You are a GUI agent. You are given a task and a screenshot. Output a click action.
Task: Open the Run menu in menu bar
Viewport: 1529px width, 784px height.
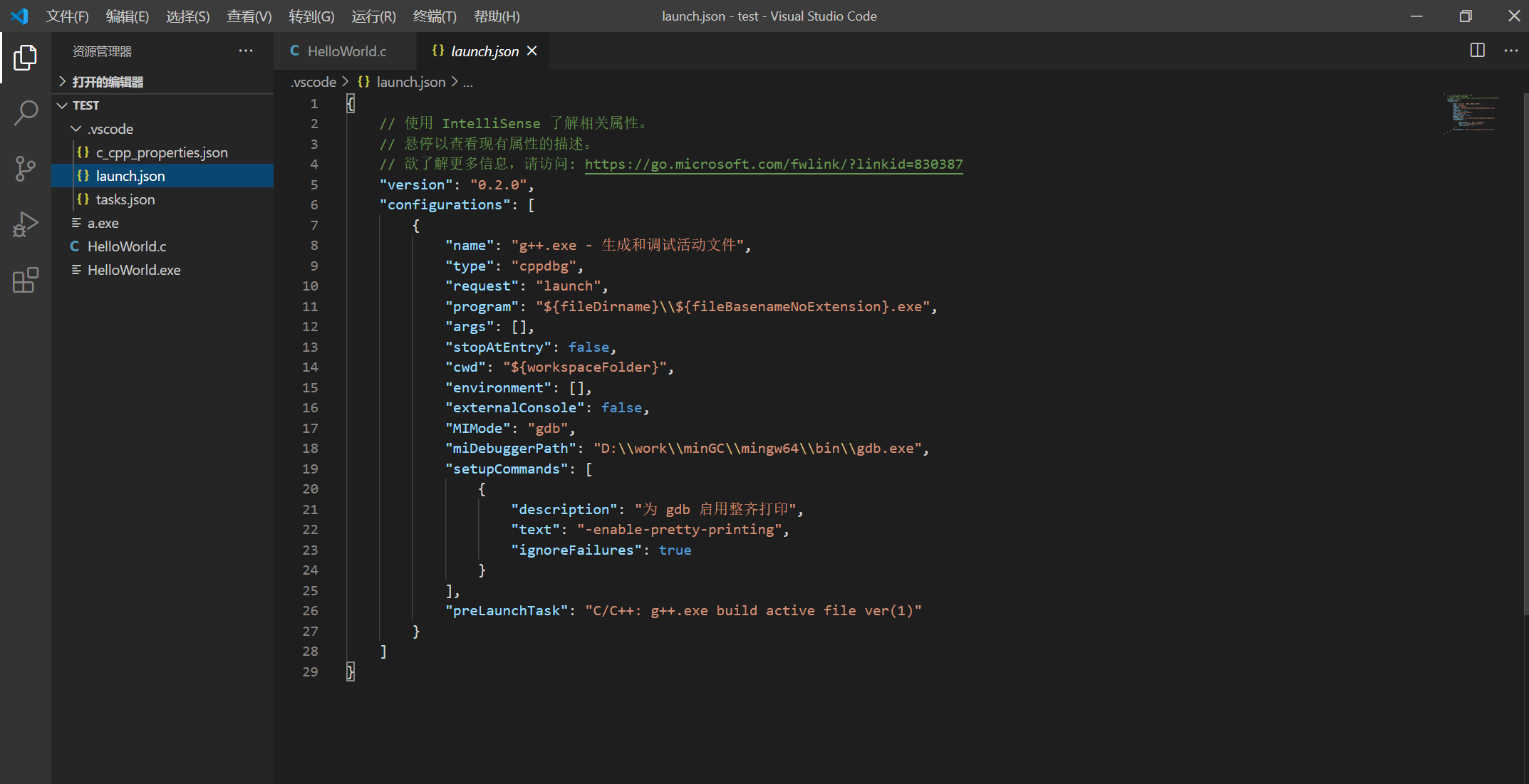pyautogui.click(x=373, y=16)
